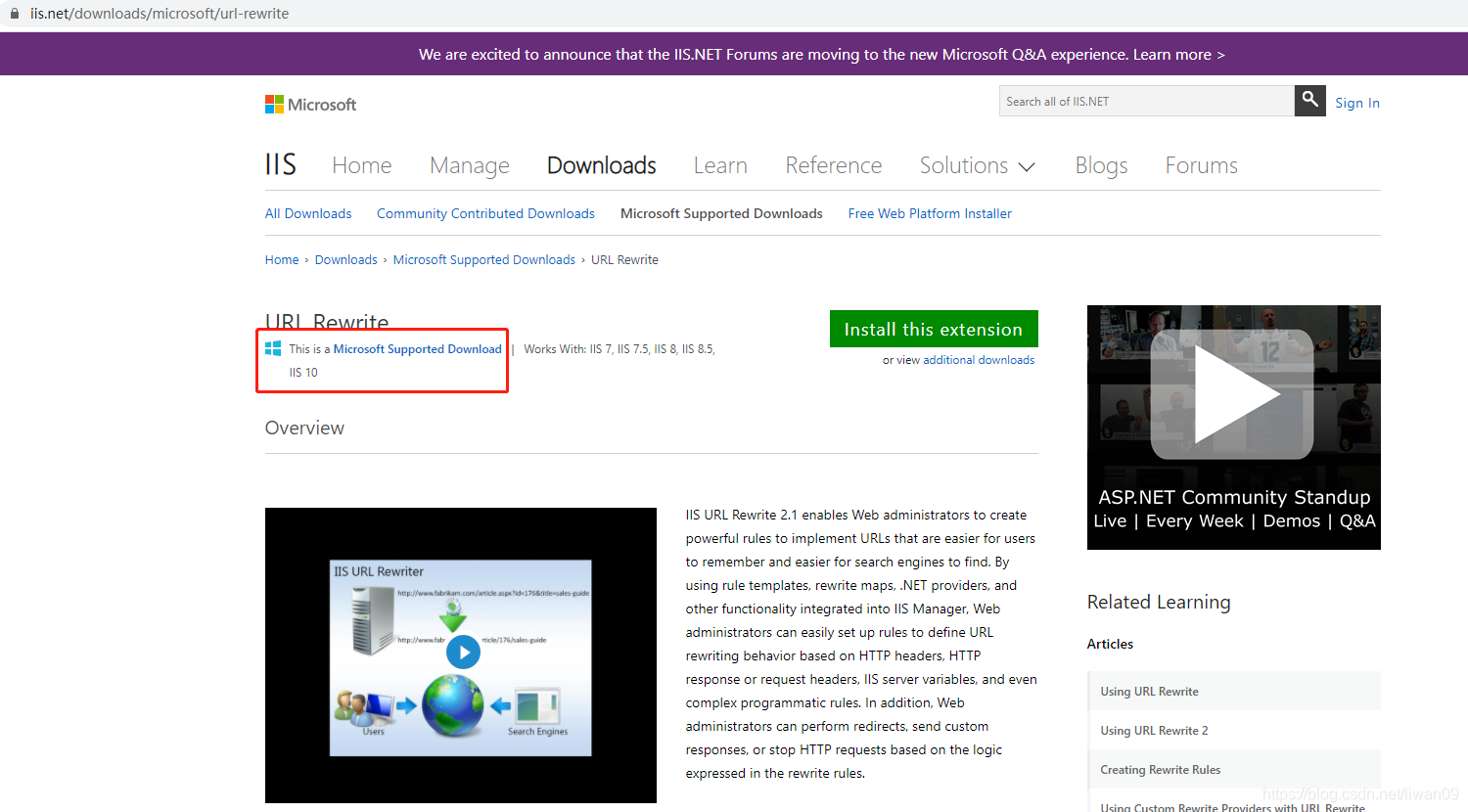Focus the Search all of IIS.NET field
1468x812 pixels.
[x=1147, y=101]
